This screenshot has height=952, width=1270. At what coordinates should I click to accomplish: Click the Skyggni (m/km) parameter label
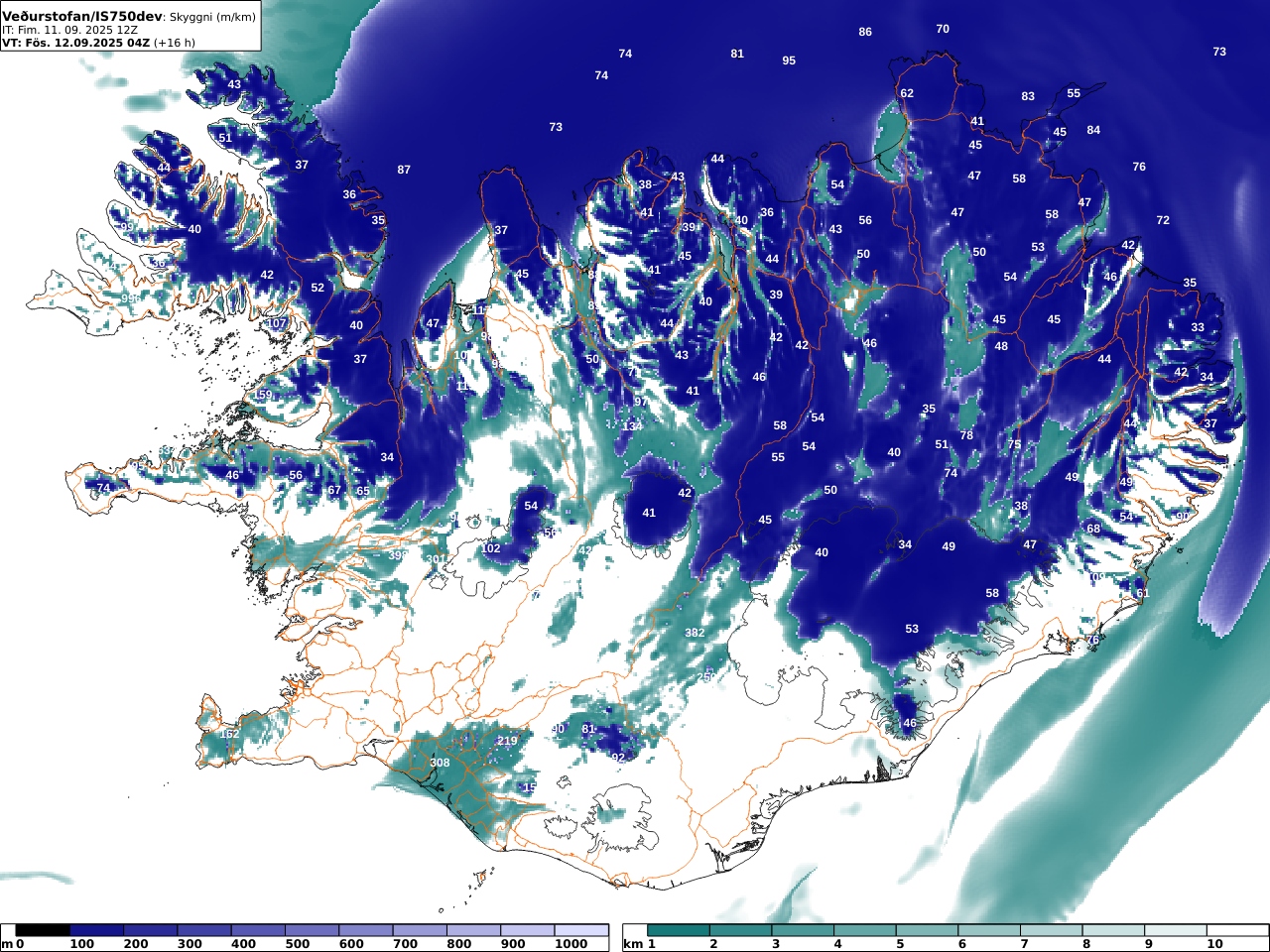pos(212,18)
